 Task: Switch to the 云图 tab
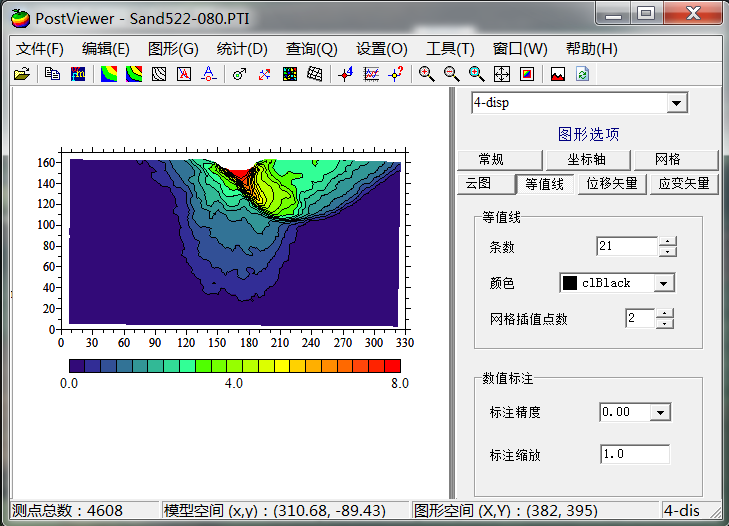click(487, 184)
